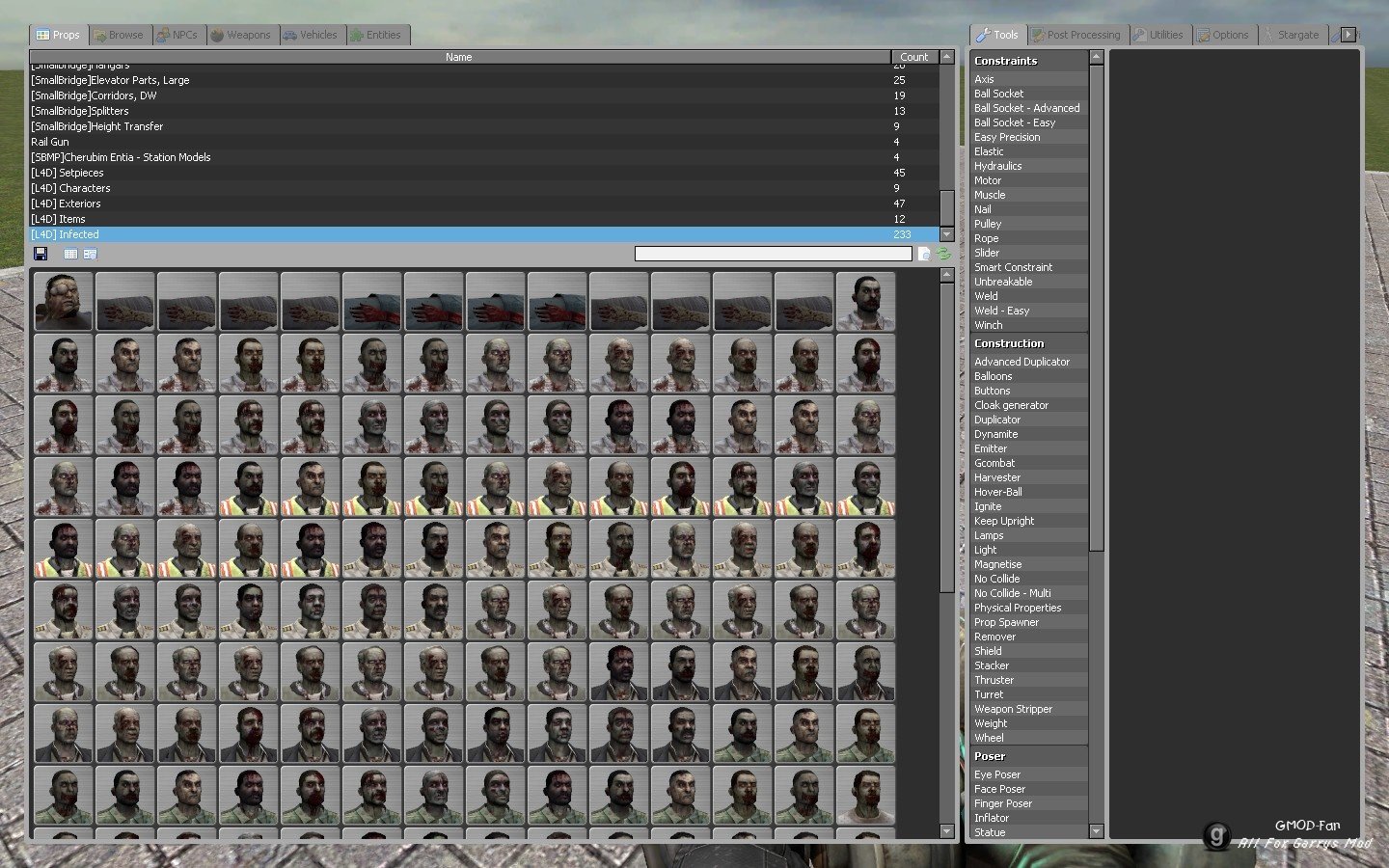Select the first infected model thumbnail

63,302
